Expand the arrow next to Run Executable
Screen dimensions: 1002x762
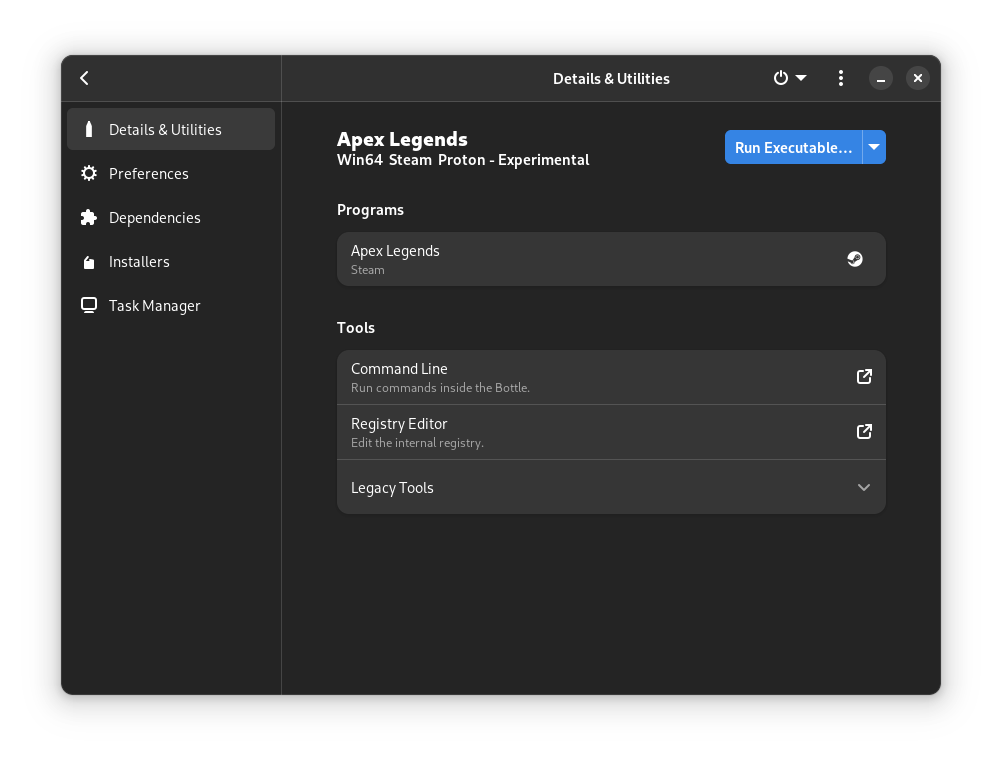(x=874, y=147)
